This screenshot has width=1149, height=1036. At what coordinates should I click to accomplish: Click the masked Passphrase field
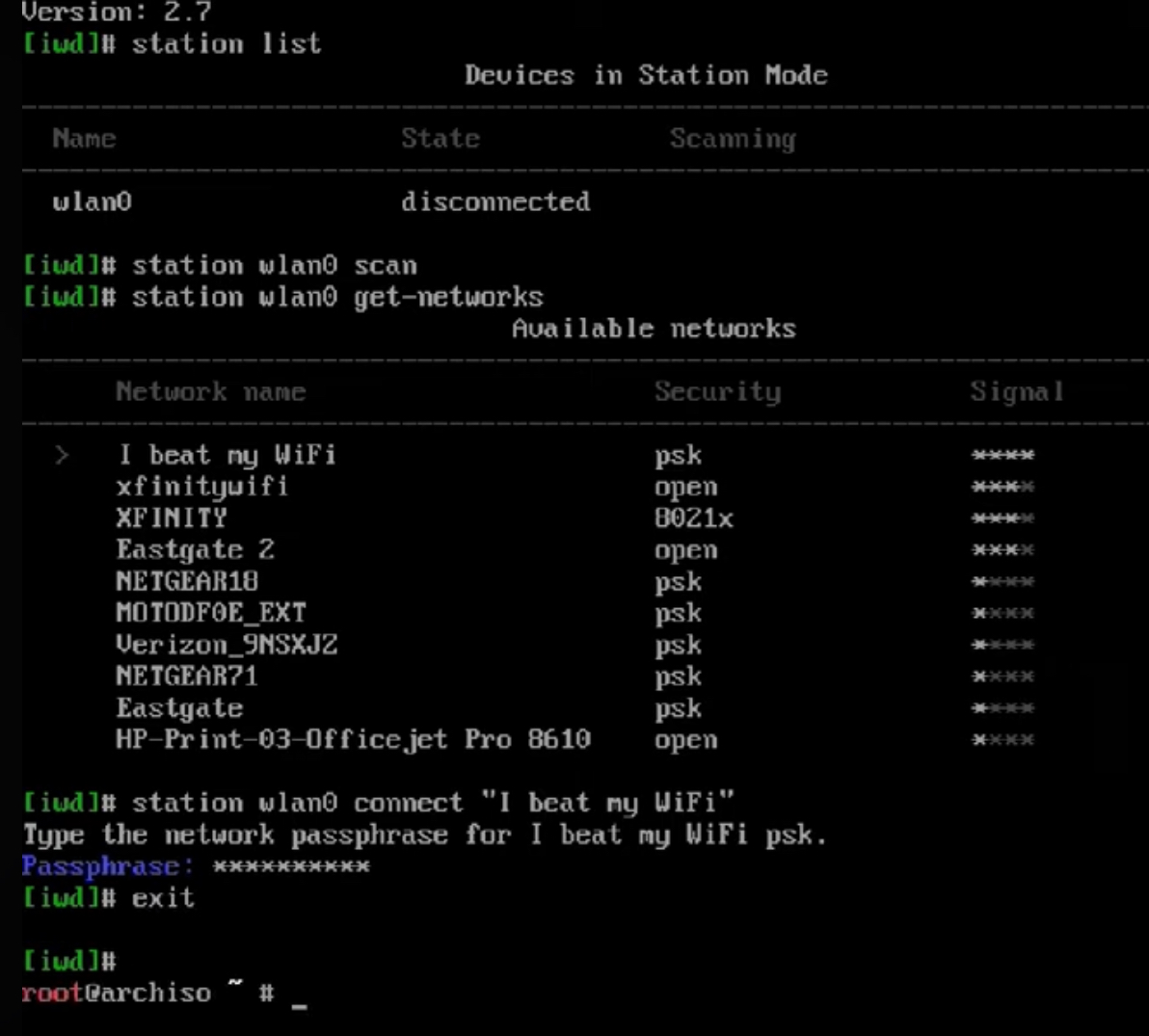tap(292, 866)
